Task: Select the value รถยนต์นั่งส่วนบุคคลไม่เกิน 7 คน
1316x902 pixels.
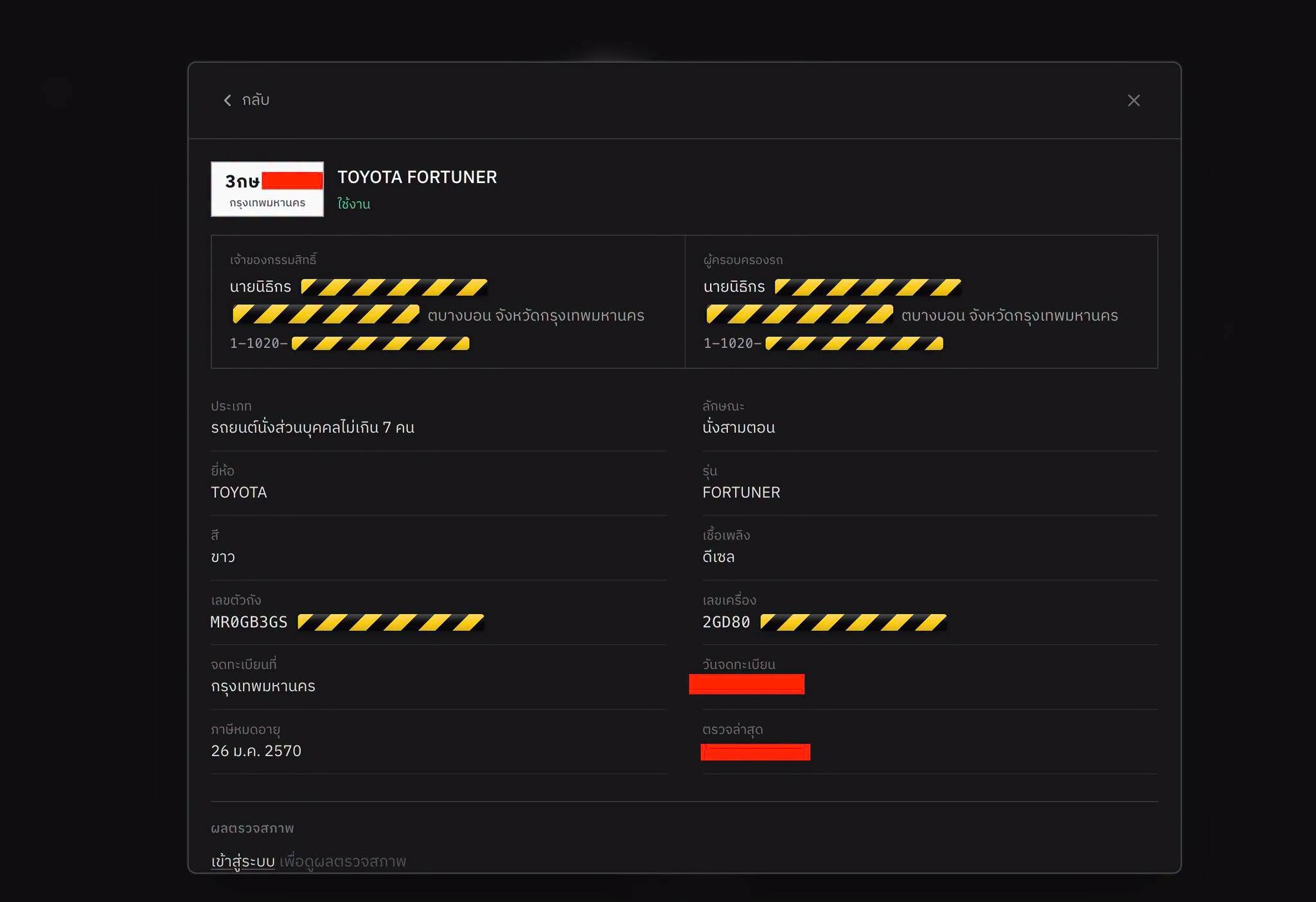Action: click(x=313, y=427)
